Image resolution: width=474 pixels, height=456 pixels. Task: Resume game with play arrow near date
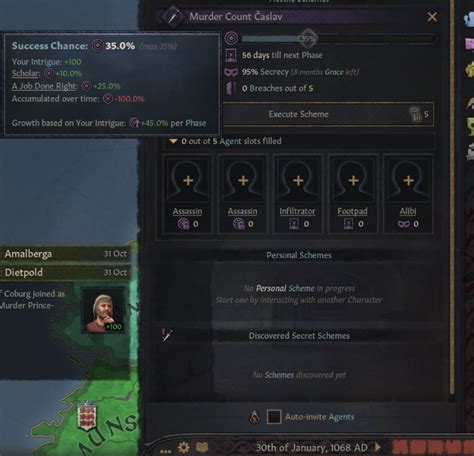(378, 447)
